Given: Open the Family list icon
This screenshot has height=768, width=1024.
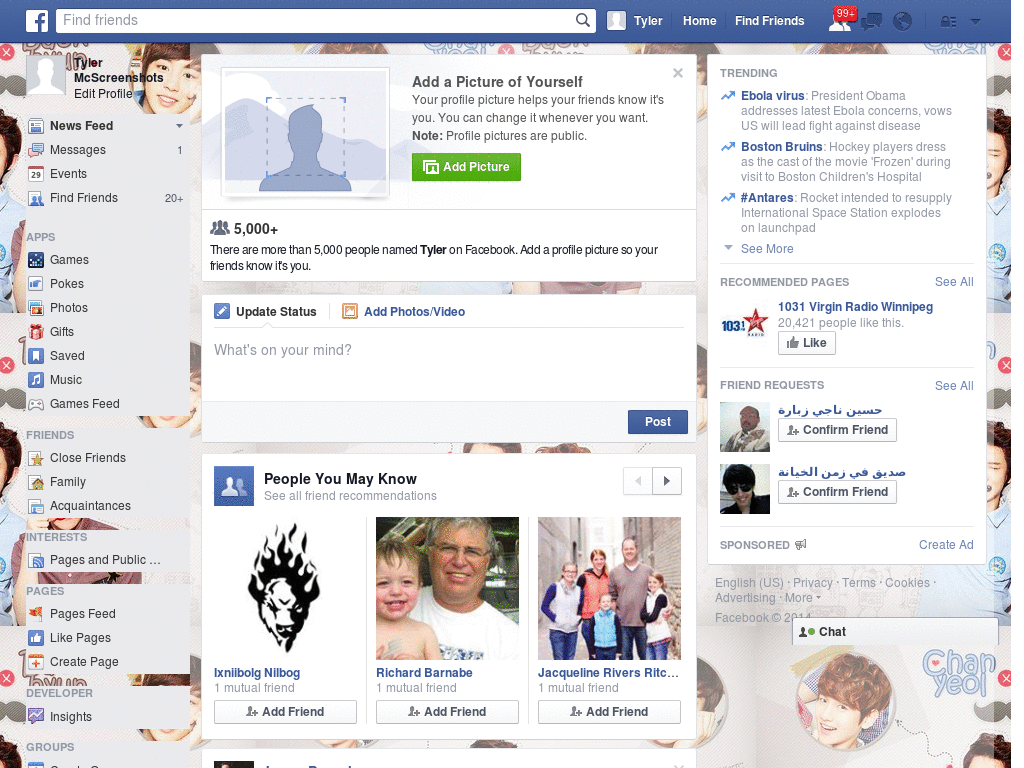Looking at the screenshot, I should 36,483.
